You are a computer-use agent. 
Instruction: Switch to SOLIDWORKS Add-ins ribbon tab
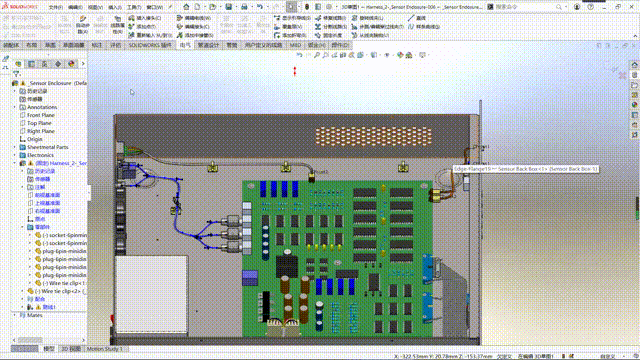[150, 45]
